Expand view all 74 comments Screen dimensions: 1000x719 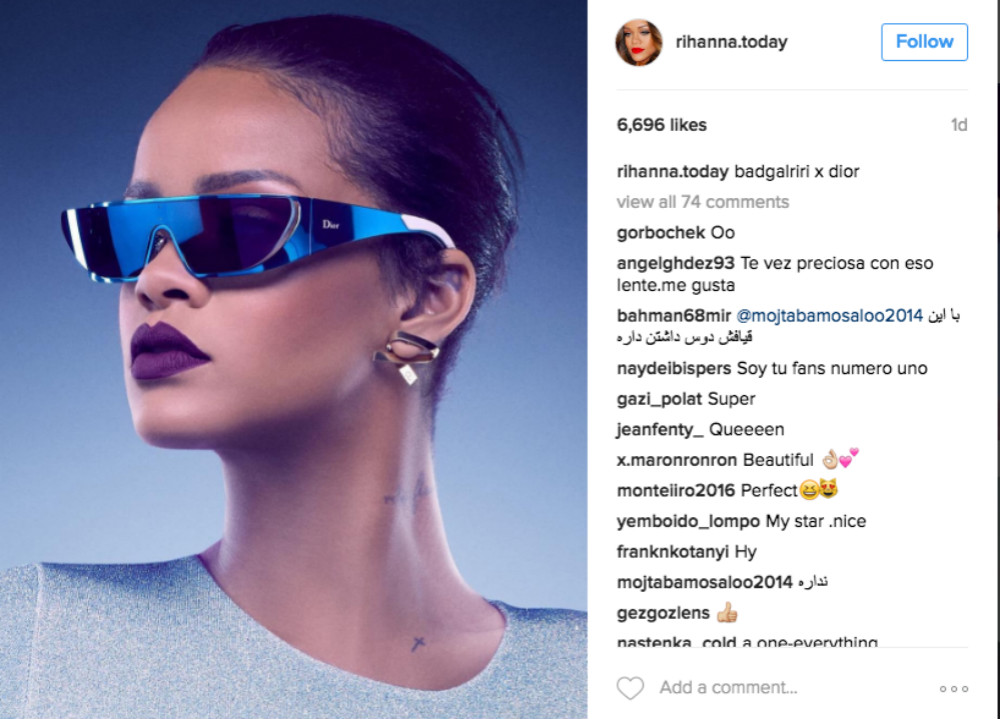702,202
